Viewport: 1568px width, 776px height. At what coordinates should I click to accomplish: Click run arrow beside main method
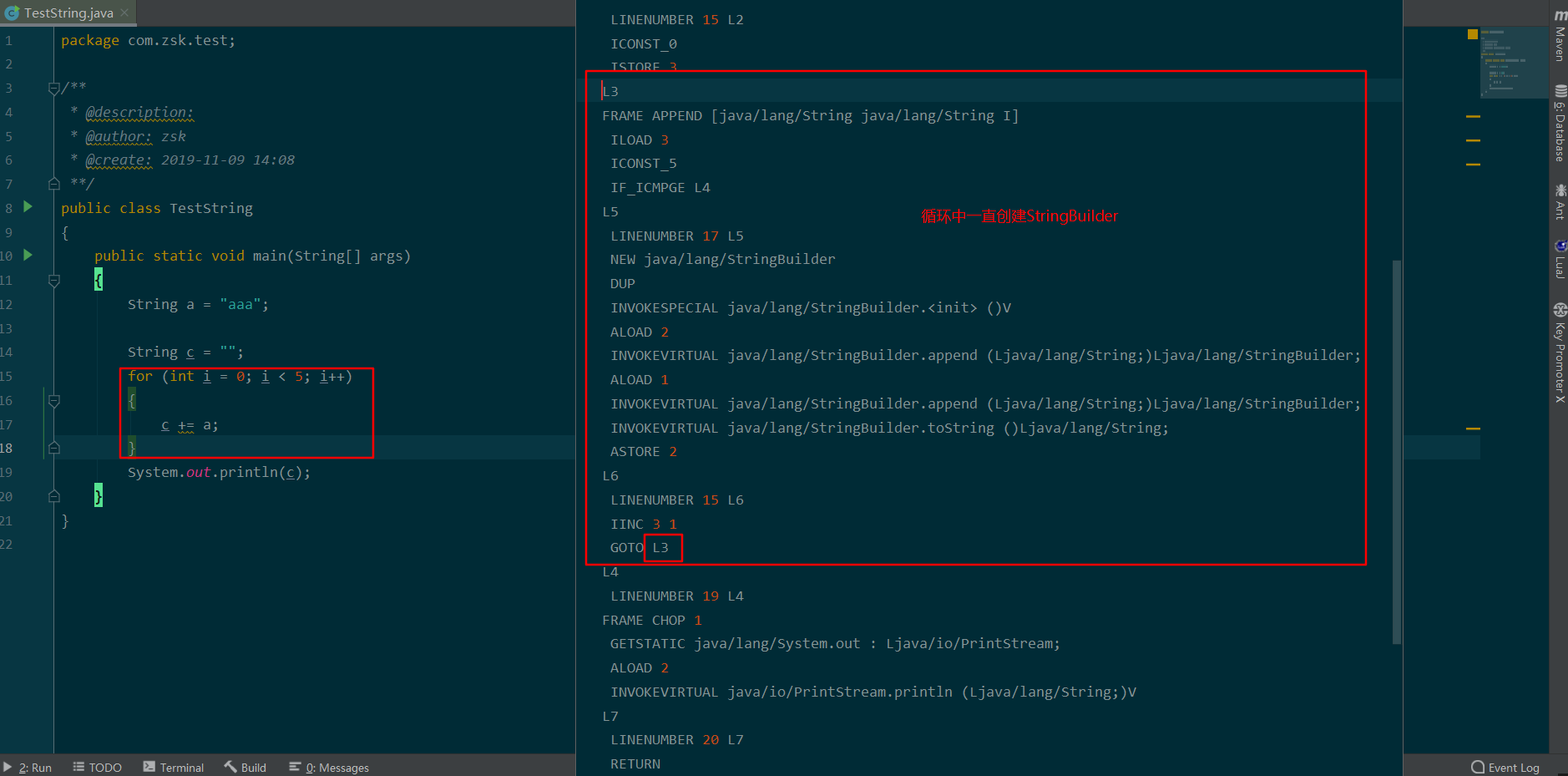click(x=28, y=255)
